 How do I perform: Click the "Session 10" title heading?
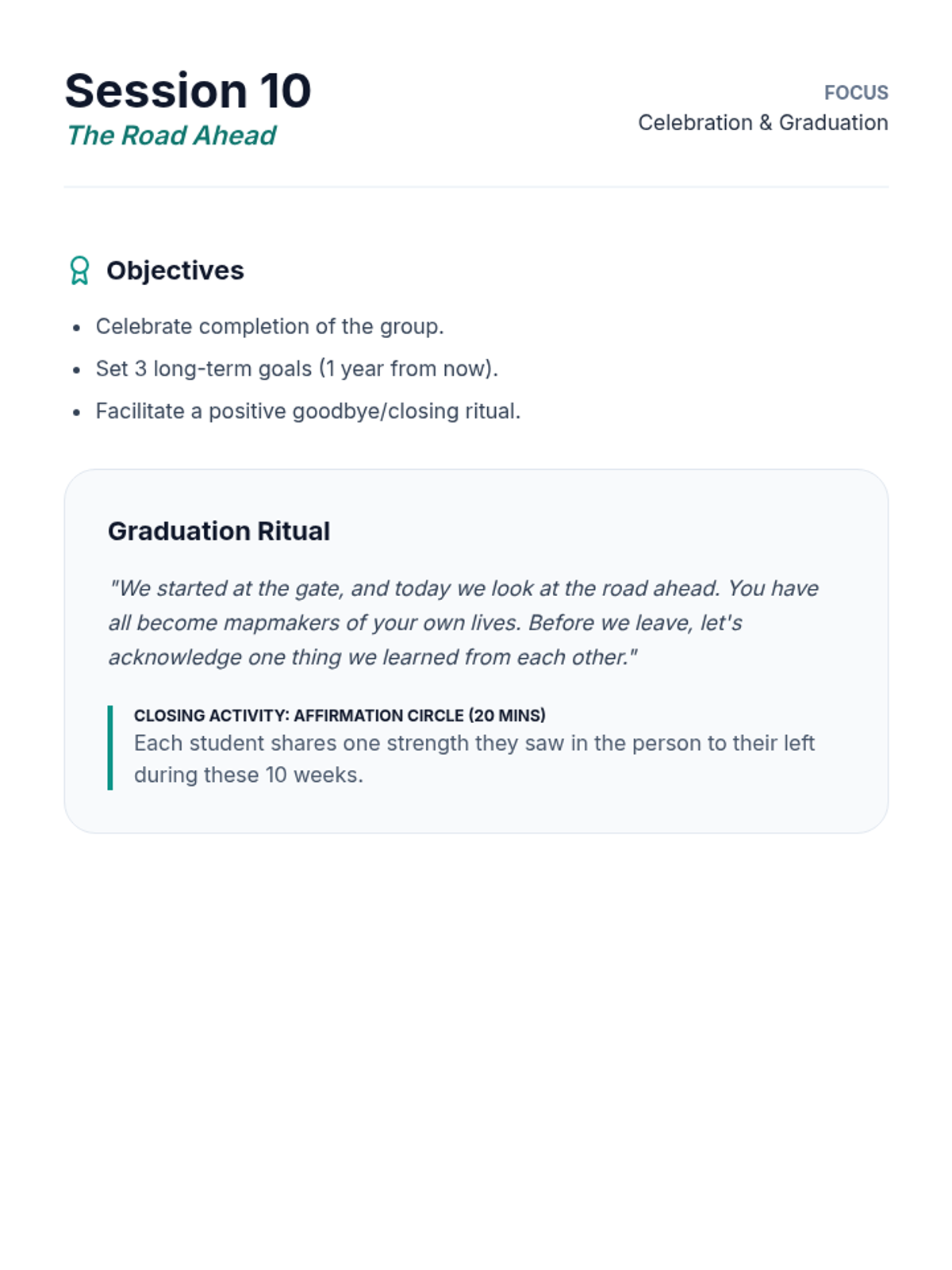188,90
